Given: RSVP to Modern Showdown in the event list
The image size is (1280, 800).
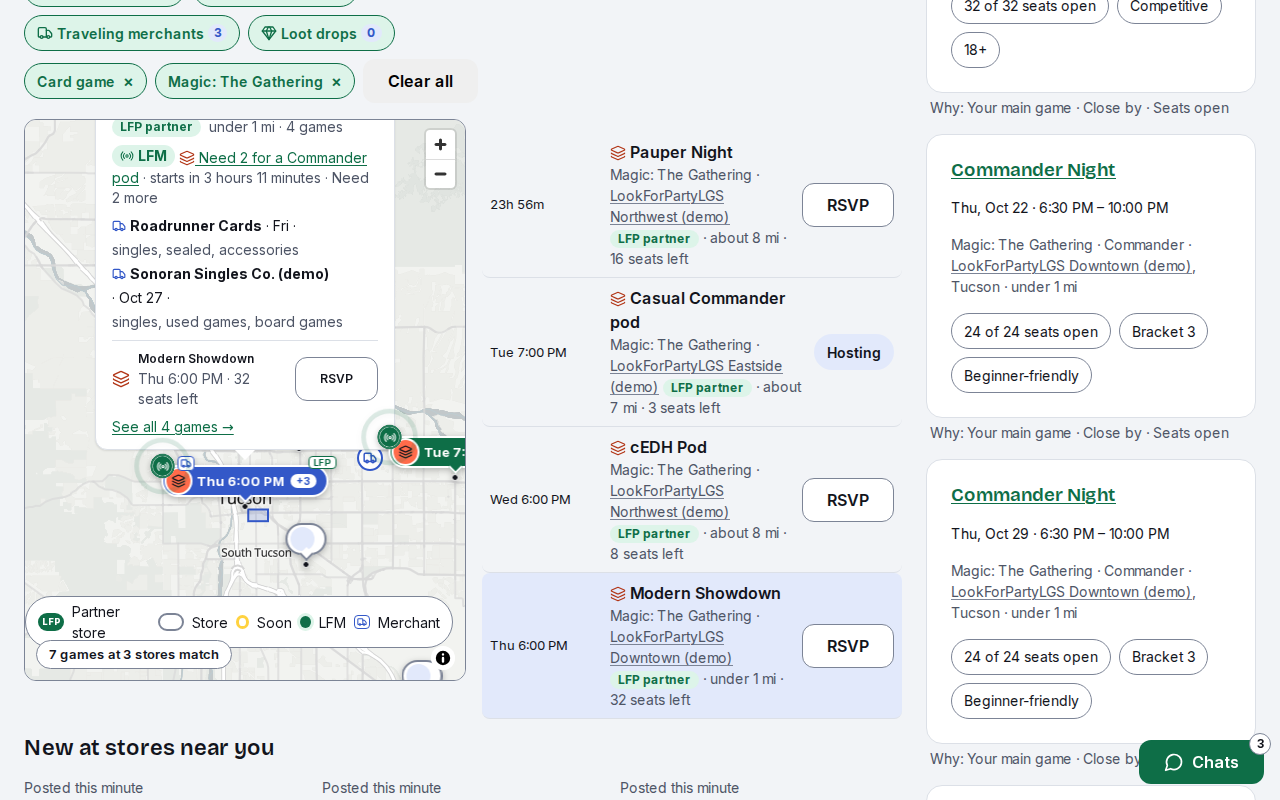Looking at the screenshot, I should [848, 646].
